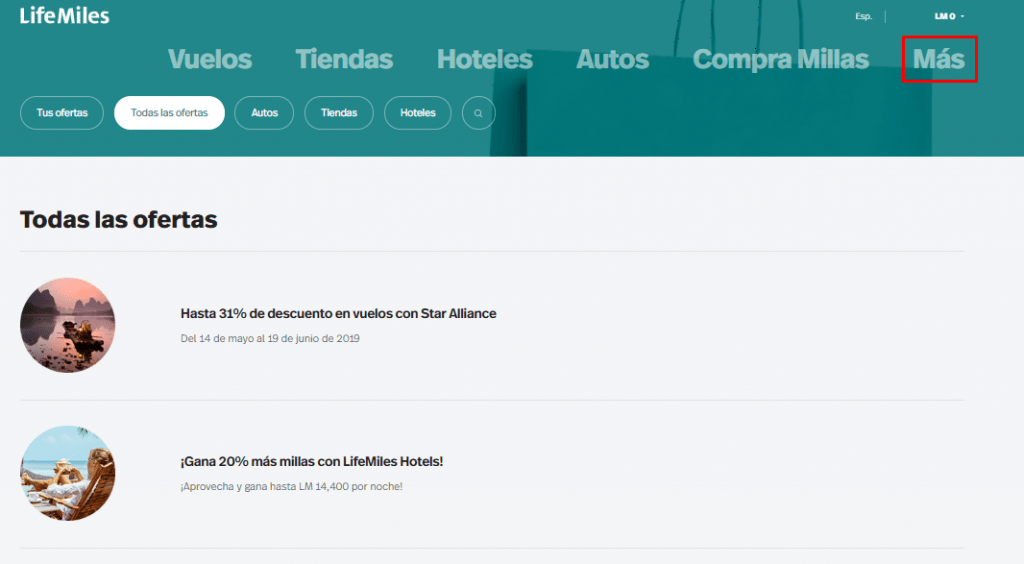This screenshot has height=564, width=1024.
Task: Select the Todas las ofertas filter
Action: 169,113
